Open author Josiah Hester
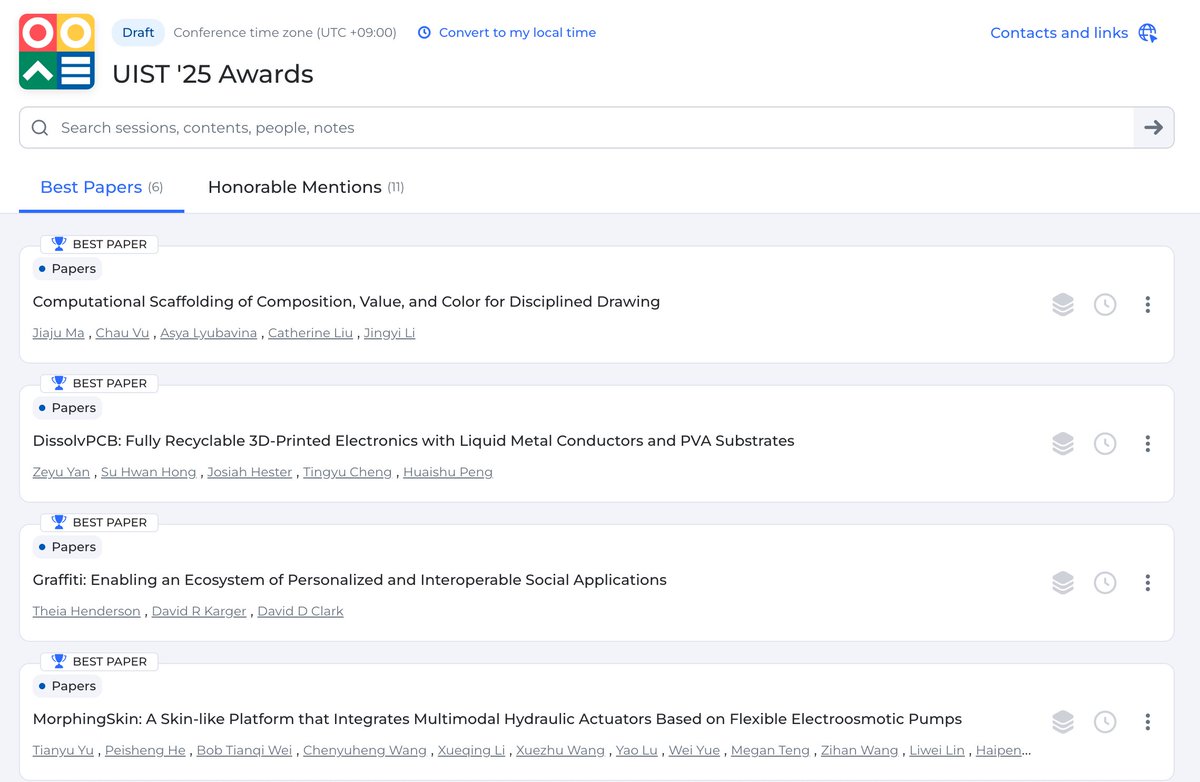The width and height of the screenshot is (1200, 782). [250, 472]
